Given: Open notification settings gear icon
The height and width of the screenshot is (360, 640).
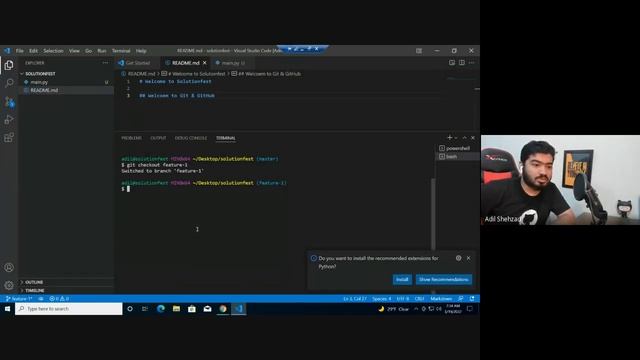Looking at the screenshot, I should point(458,258).
